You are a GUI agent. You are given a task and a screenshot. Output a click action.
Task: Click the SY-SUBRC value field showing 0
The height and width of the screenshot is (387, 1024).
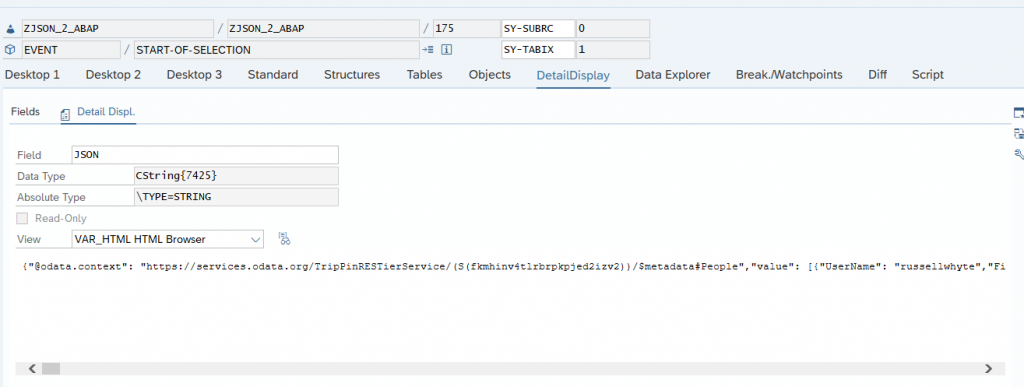pos(613,29)
